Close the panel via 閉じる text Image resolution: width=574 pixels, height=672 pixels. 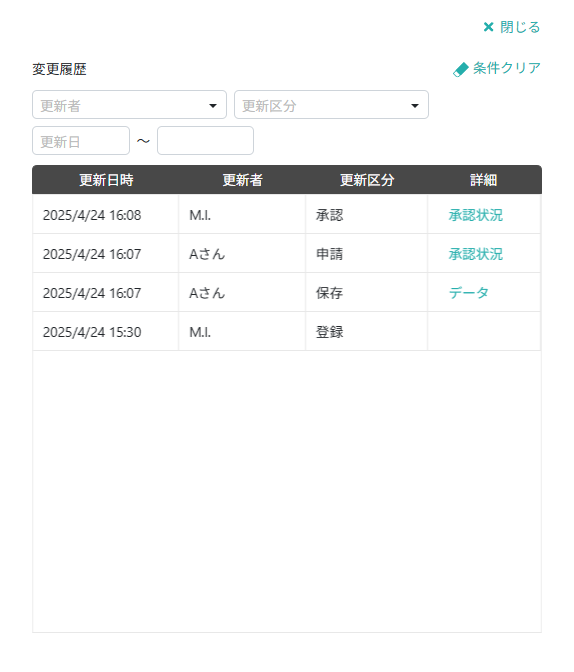[x=520, y=27]
